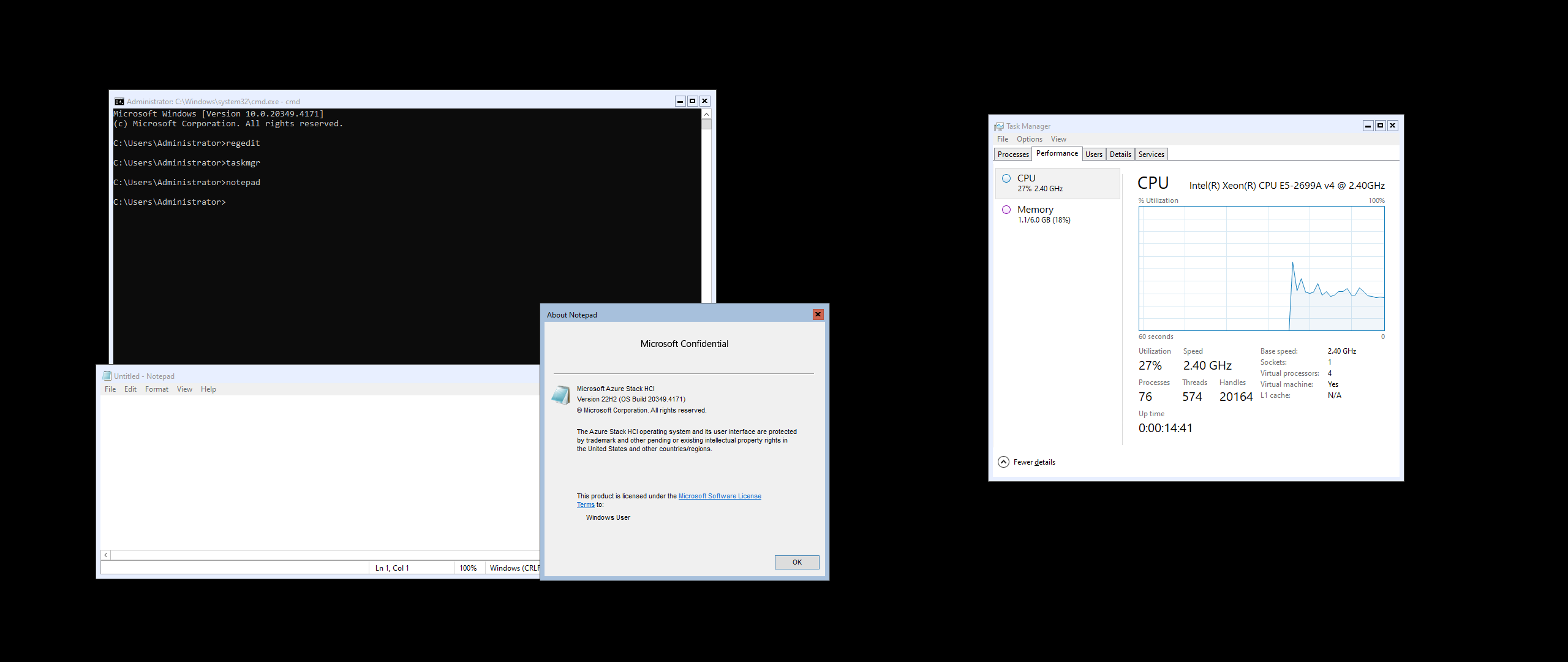Click Intel Xeon CPU model name text
Image resolution: width=1568 pixels, height=662 pixels.
point(1287,186)
